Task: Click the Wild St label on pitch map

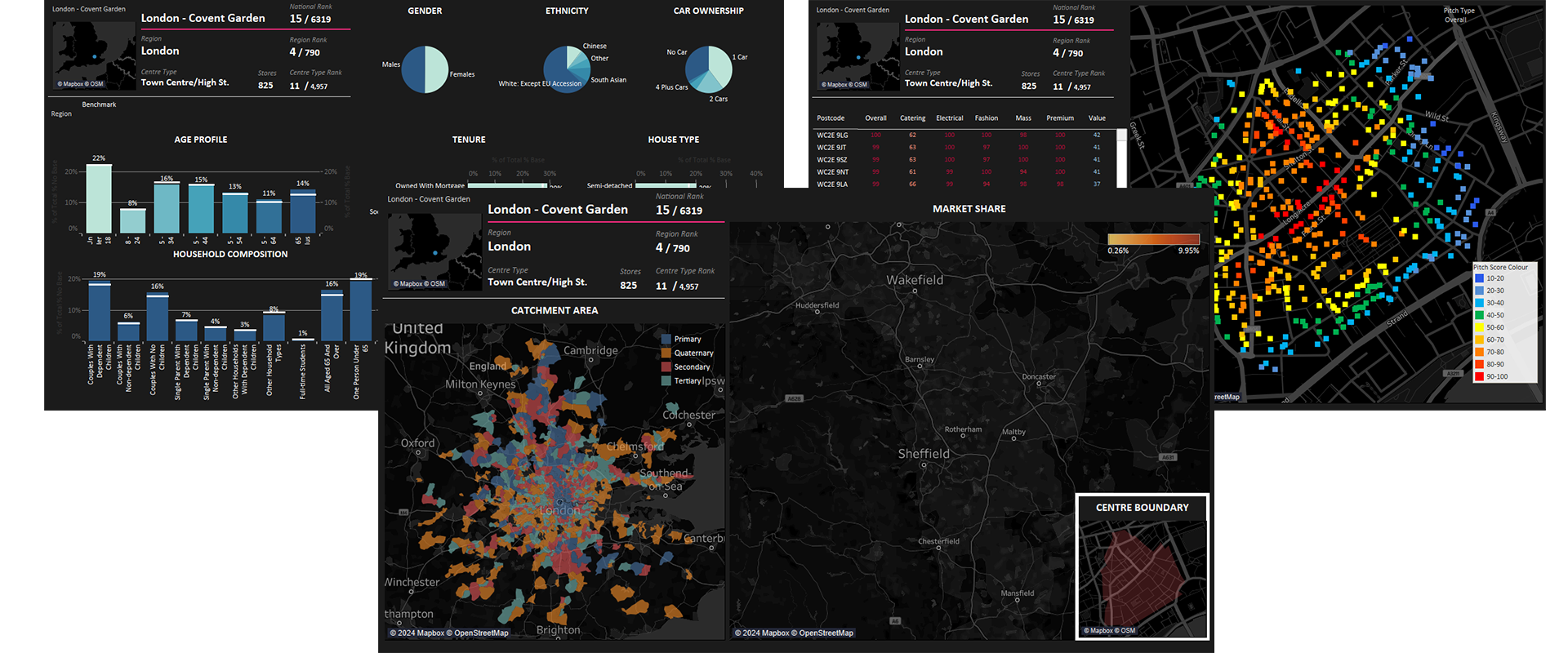Action: [x=1437, y=117]
